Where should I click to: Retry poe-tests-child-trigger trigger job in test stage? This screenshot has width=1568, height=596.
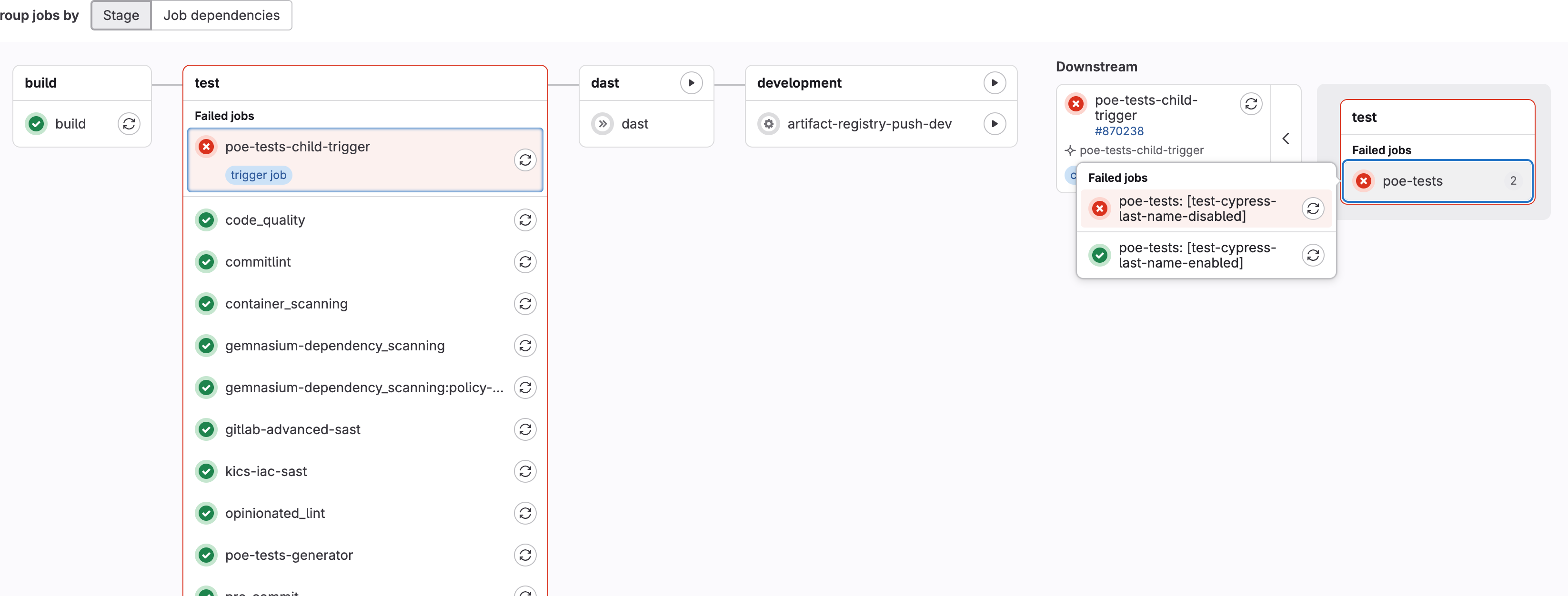click(525, 160)
